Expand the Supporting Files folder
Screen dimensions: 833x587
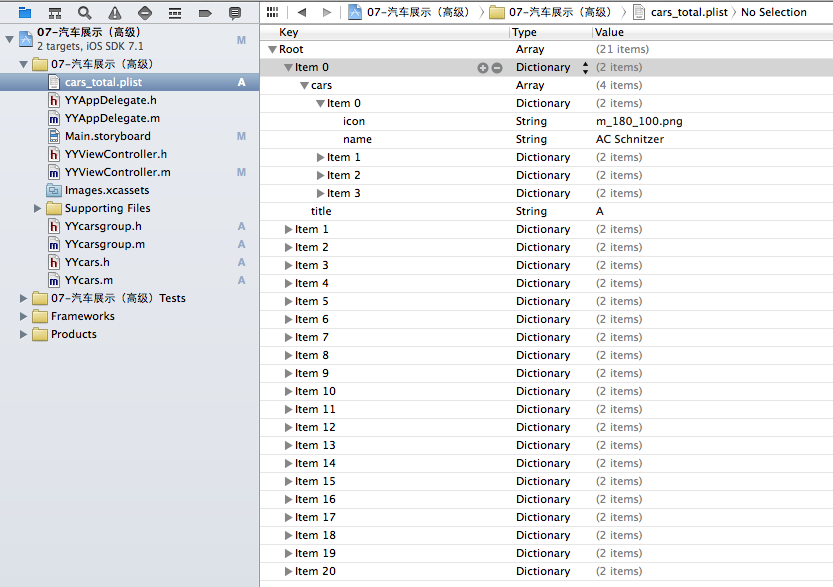(38, 209)
